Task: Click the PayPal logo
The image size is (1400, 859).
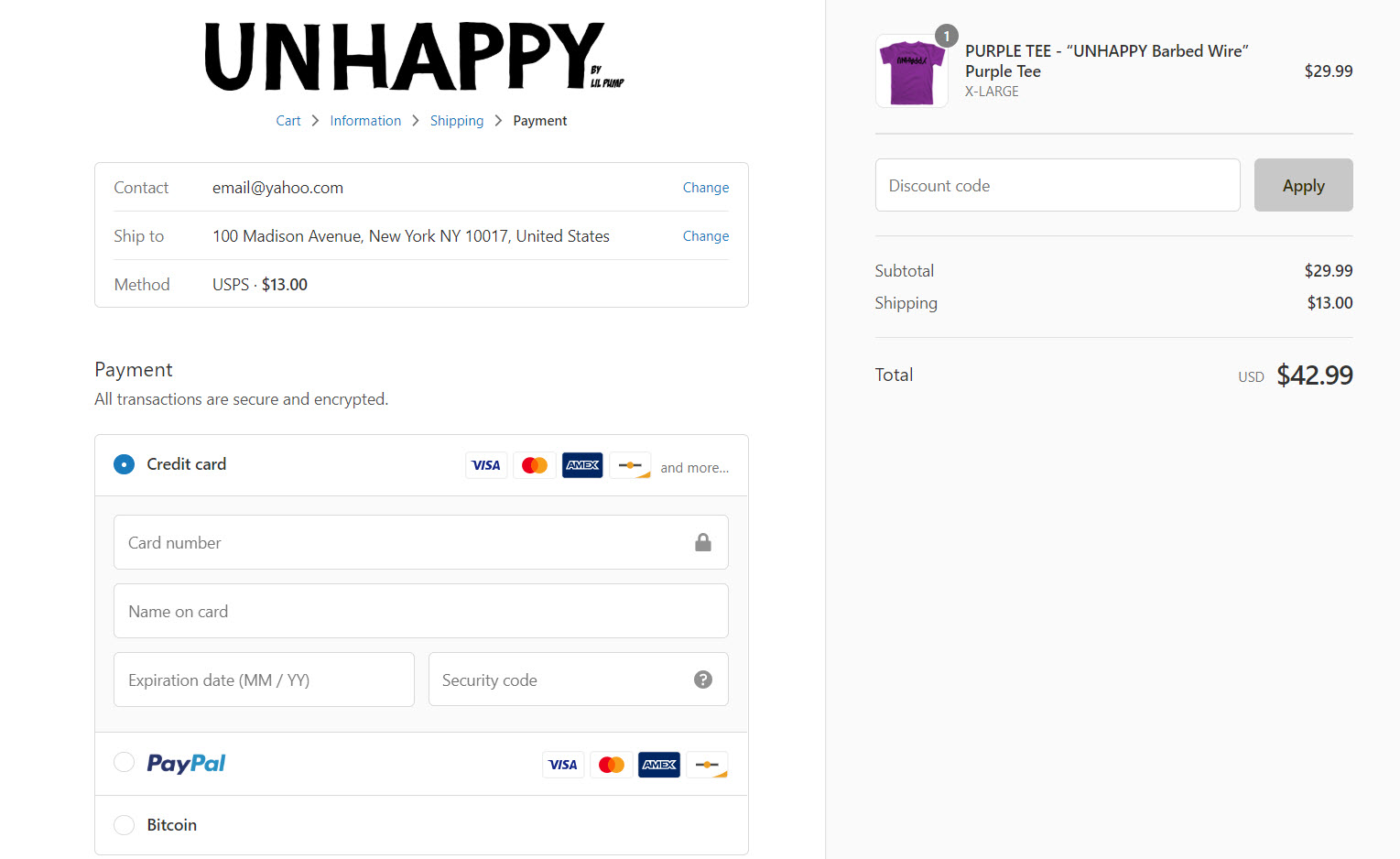Action: pos(186,764)
